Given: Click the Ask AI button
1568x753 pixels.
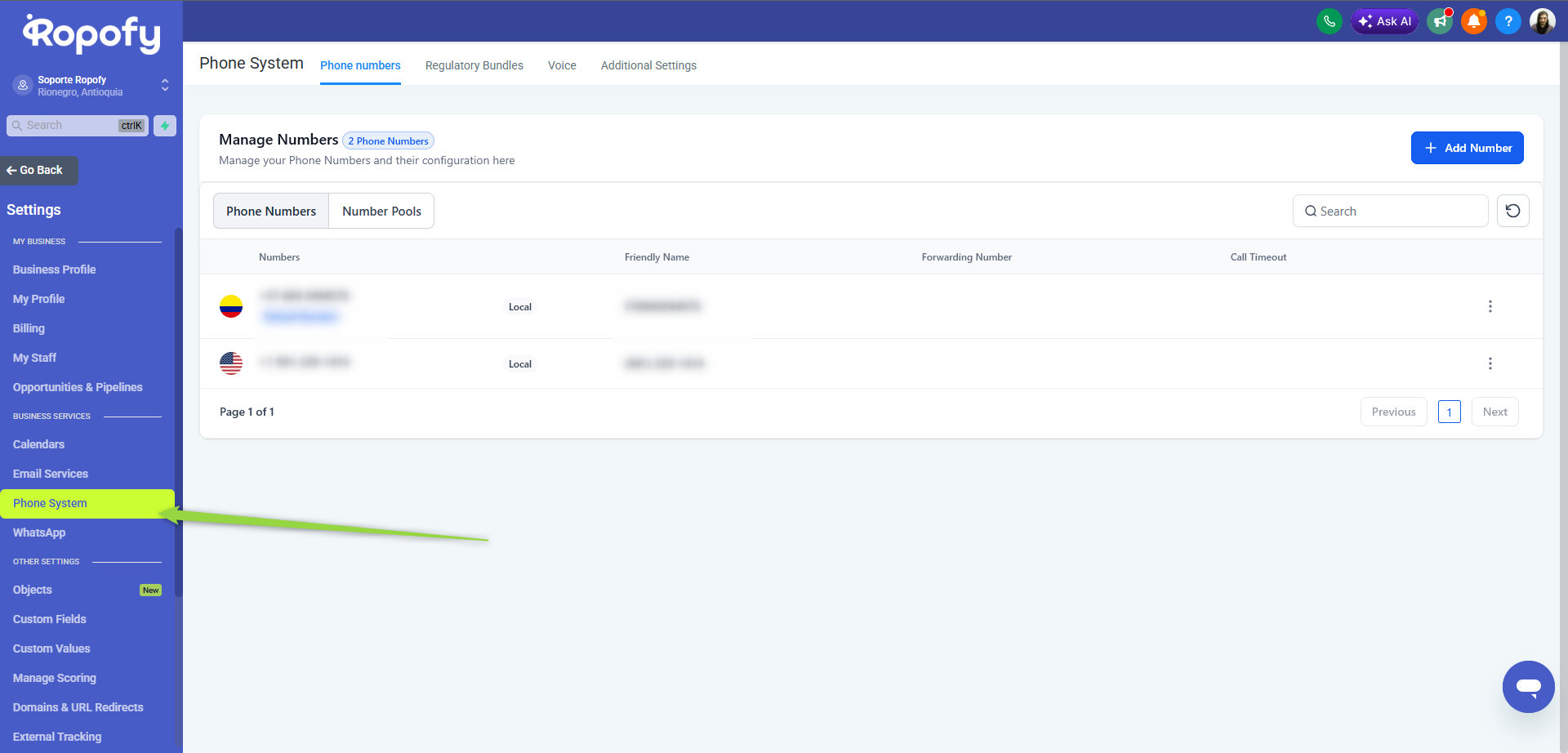Looking at the screenshot, I should coord(1385,21).
